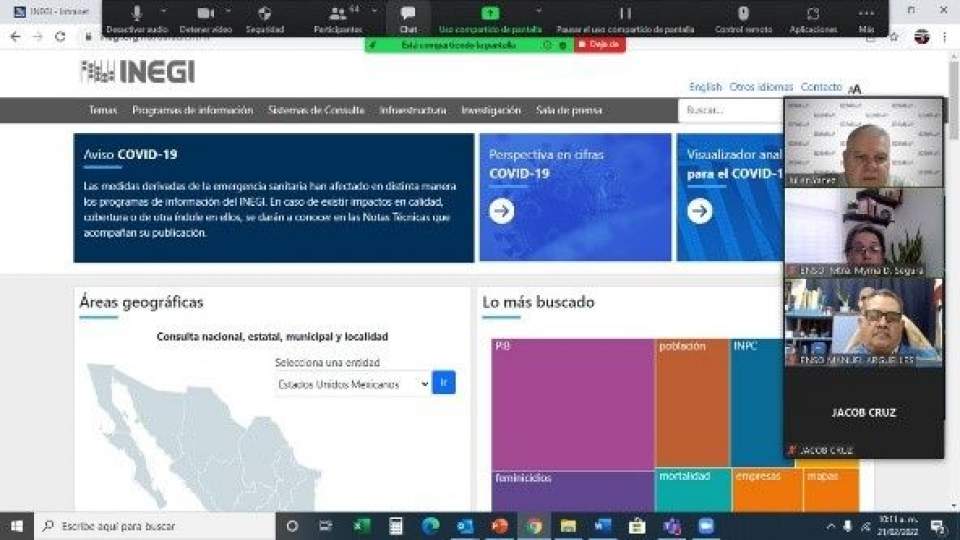Open Temas menu
960x540 pixels.
click(x=102, y=110)
